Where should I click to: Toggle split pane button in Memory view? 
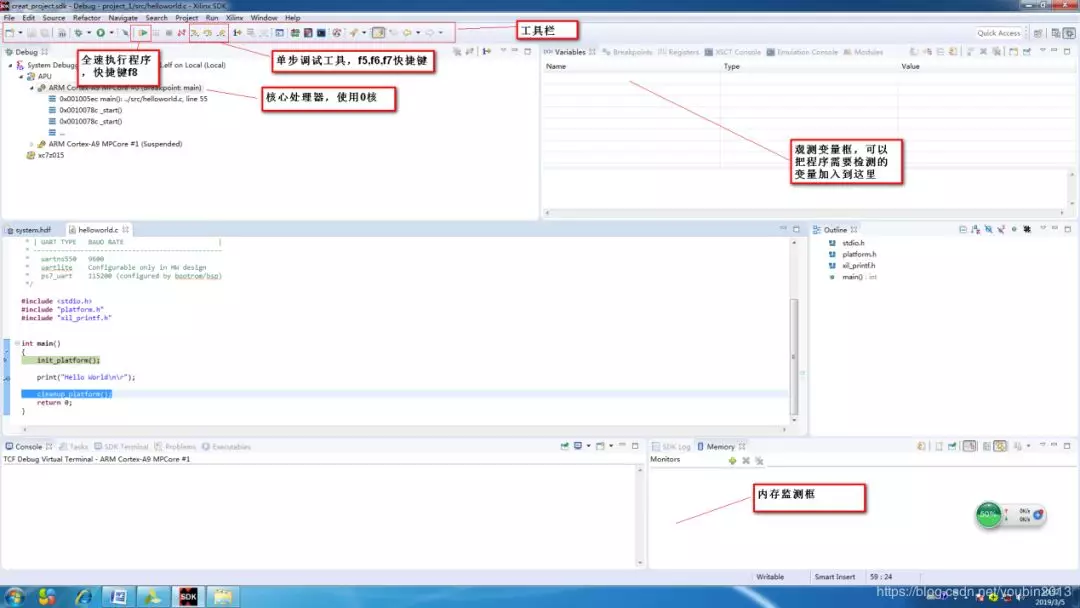(986, 446)
